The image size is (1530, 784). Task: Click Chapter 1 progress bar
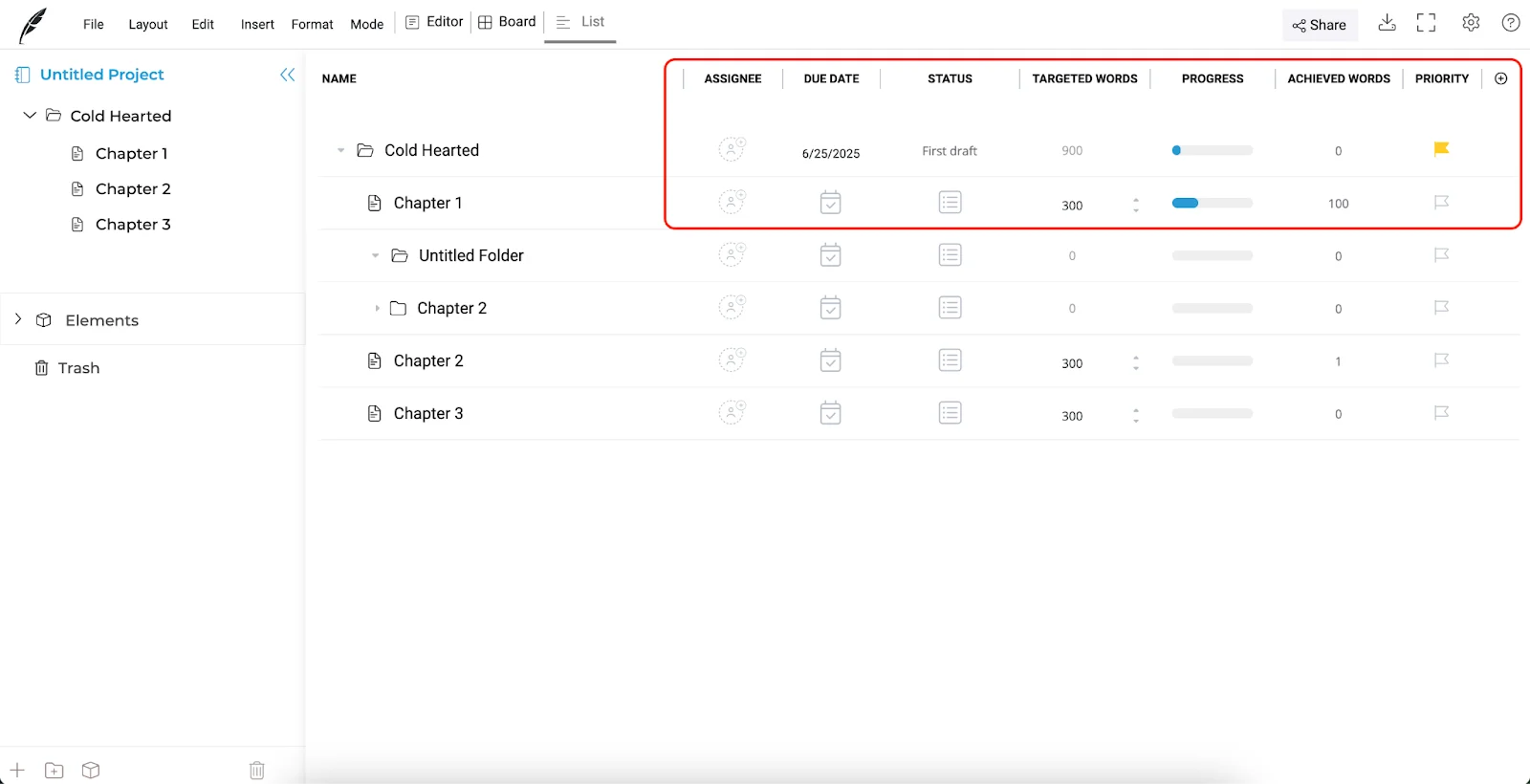click(x=1213, y=204)
